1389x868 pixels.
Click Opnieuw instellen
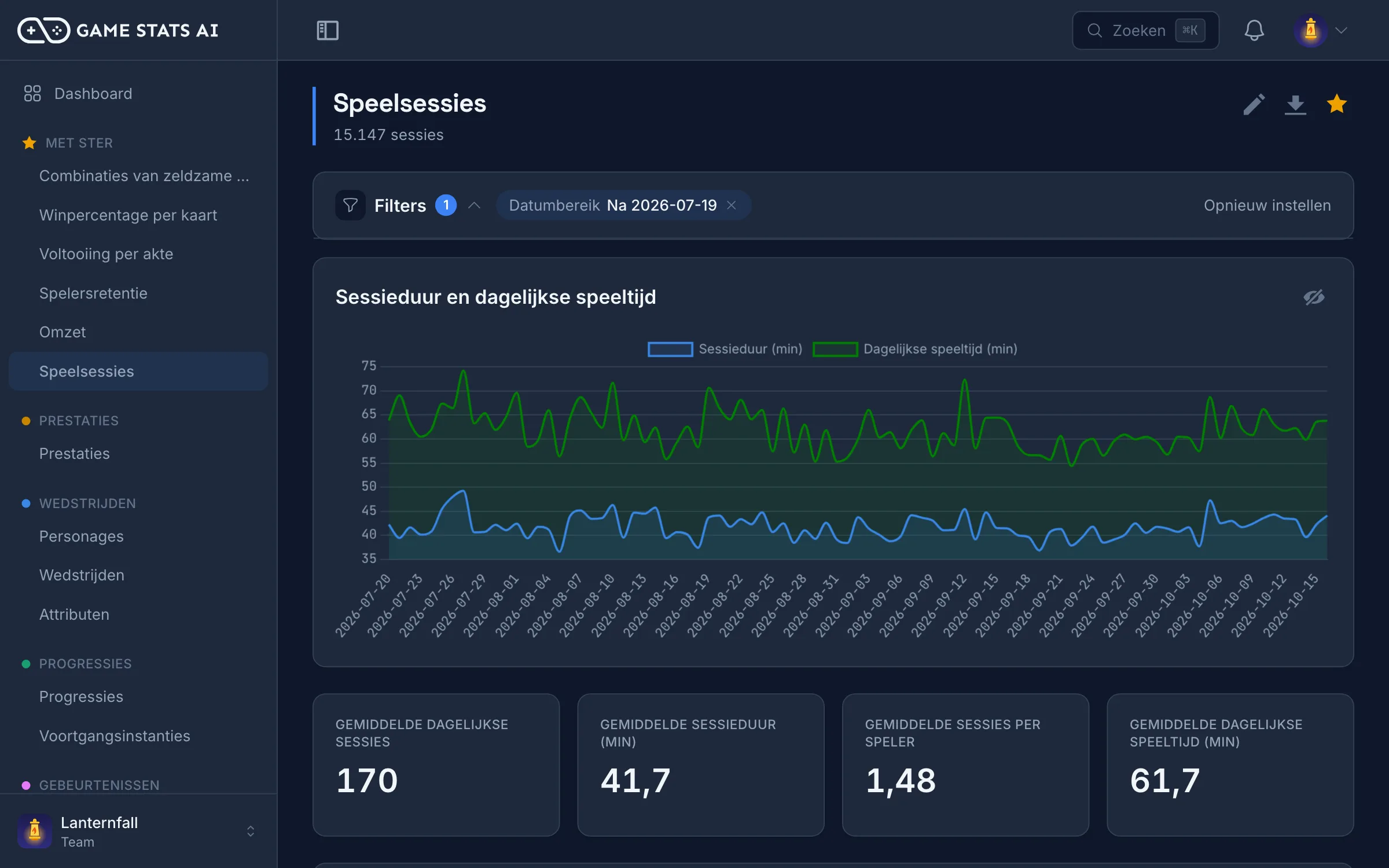[1267, 205]
